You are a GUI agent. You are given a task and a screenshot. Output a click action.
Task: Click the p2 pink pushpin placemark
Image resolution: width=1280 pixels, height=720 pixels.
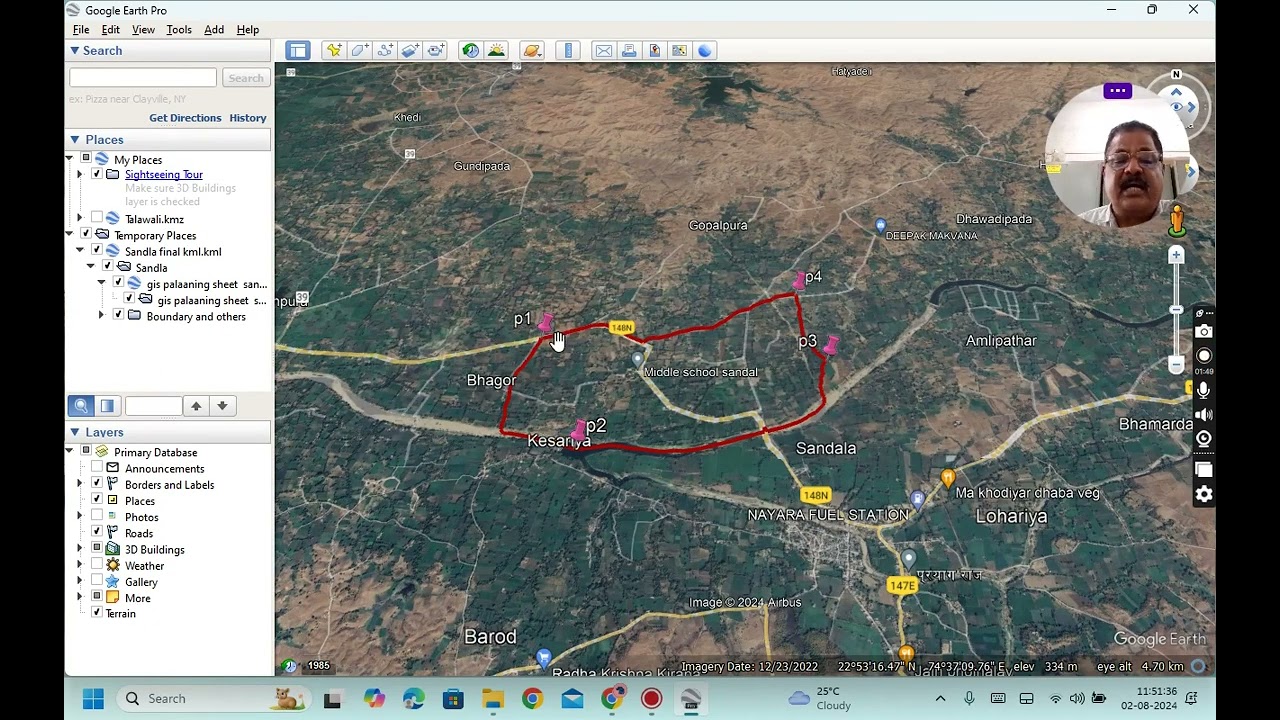[577, 430]
